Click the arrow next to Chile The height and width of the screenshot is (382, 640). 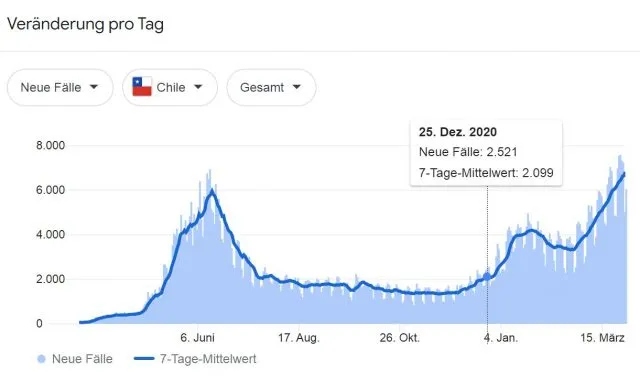pos(198,87)
